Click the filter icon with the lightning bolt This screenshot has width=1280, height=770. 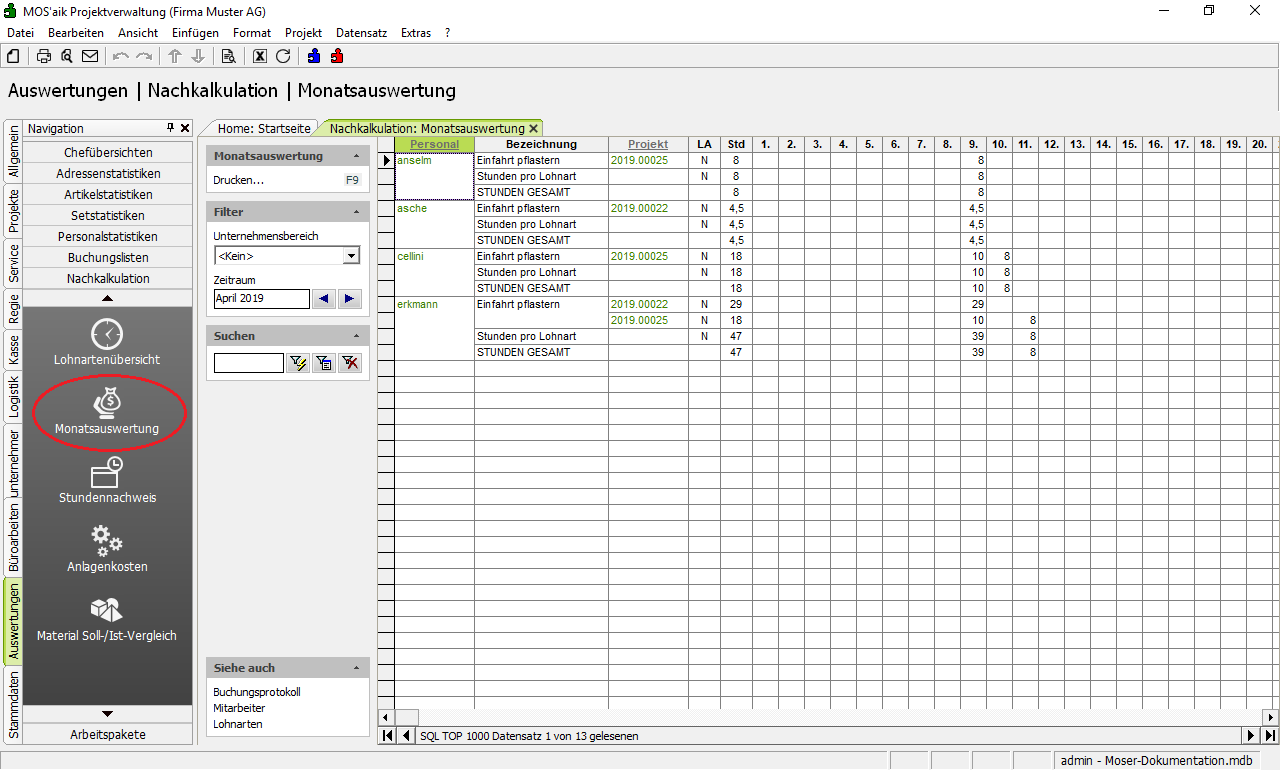pyautogui.click(x=298, y=363)
